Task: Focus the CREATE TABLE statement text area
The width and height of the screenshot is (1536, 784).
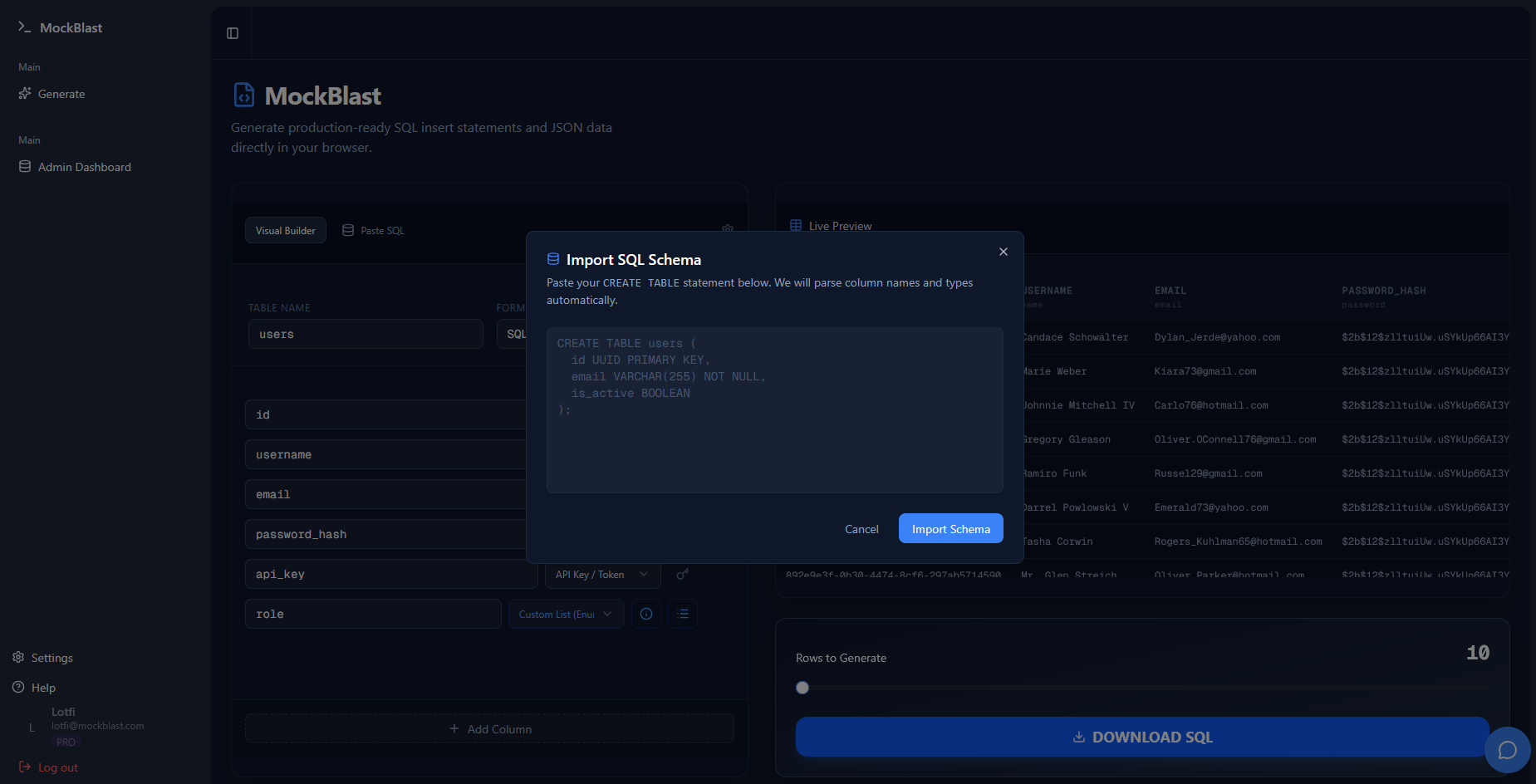Action: [775, 410]
